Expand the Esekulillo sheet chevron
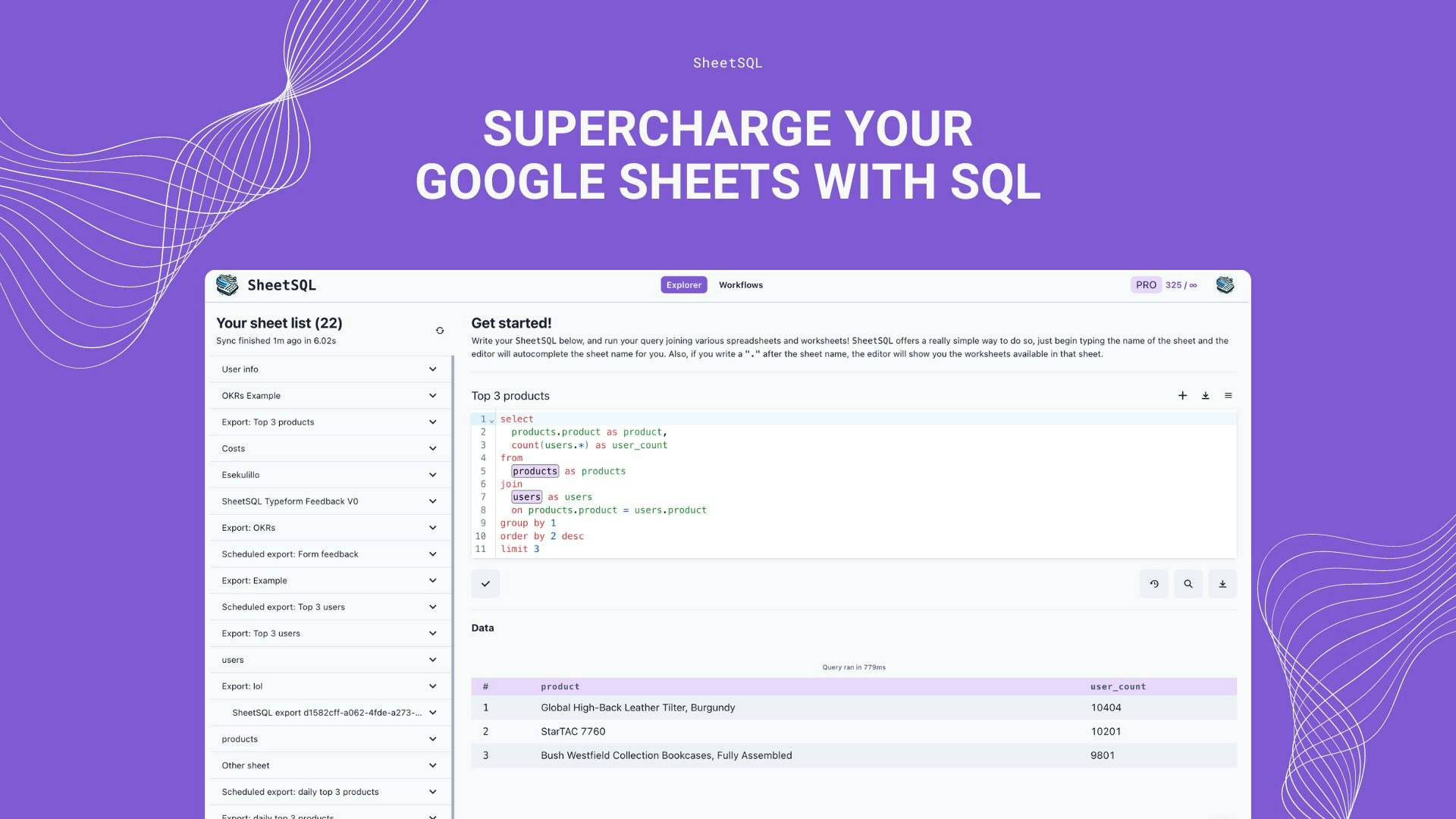This screenshot has width=1456, height=819. coord(432,475)
